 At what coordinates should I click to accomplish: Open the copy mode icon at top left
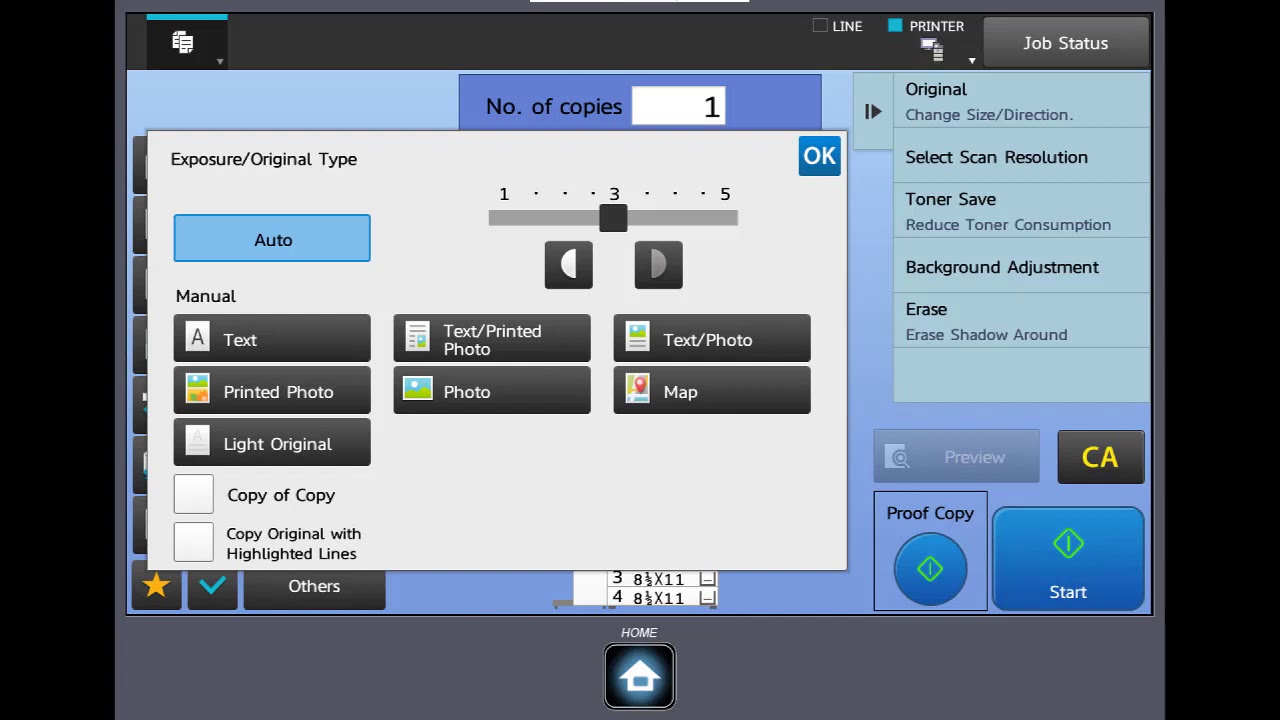[x=183, y=42]
